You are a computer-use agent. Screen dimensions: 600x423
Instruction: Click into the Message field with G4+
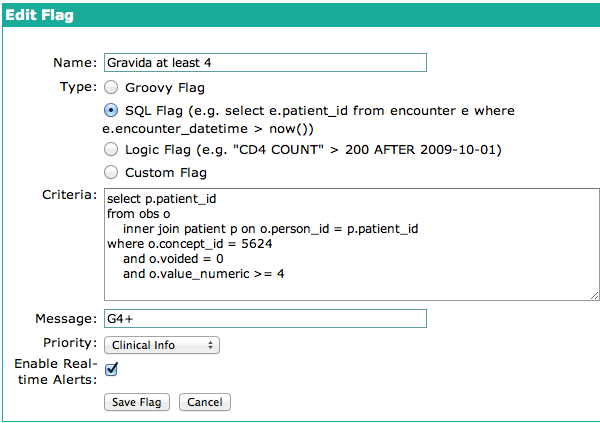click(x=265, y=319)
